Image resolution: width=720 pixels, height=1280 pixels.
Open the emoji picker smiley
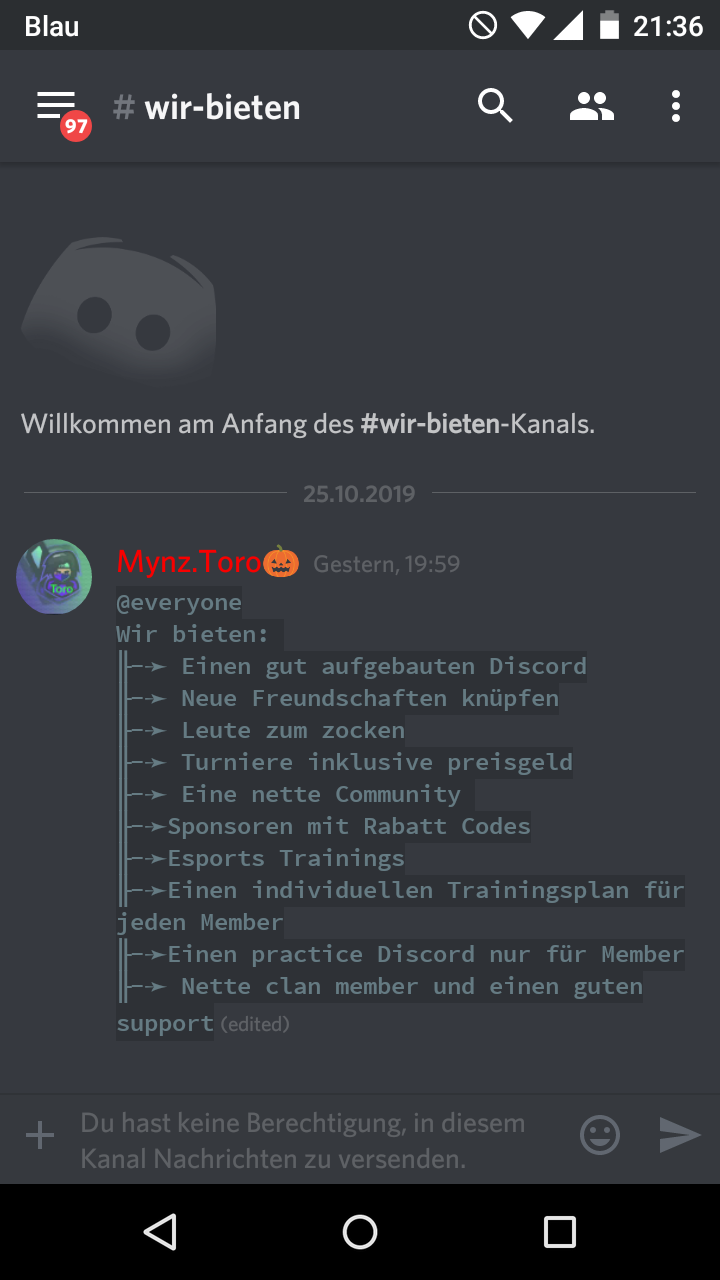coord(600,1135)
